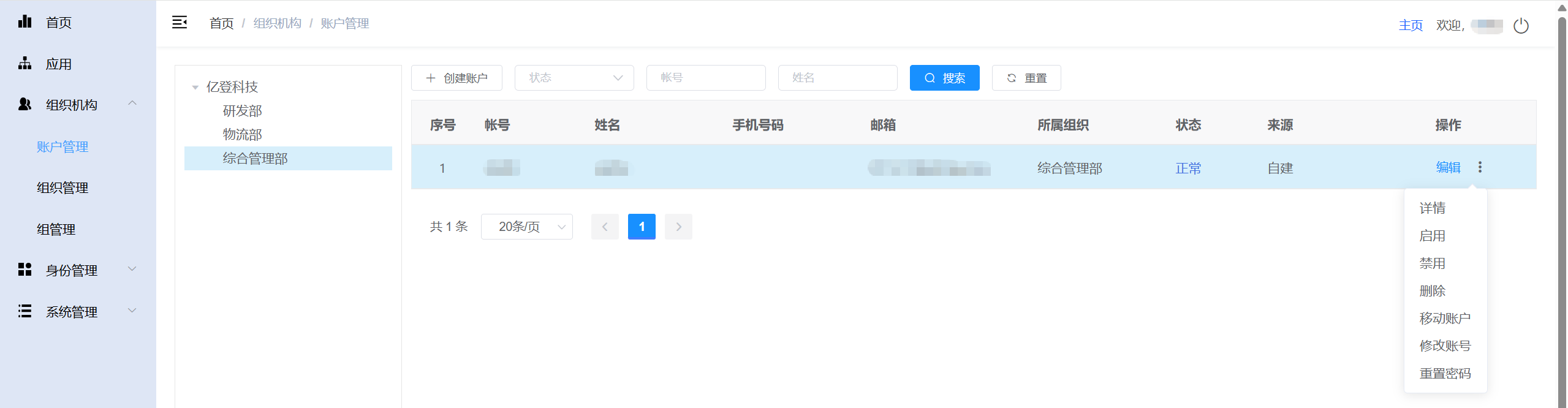Image resolution: width=1568 pixels, height=408 pixels.
Task: Click the 首页 bar chart icon
Action: (25, 22)
